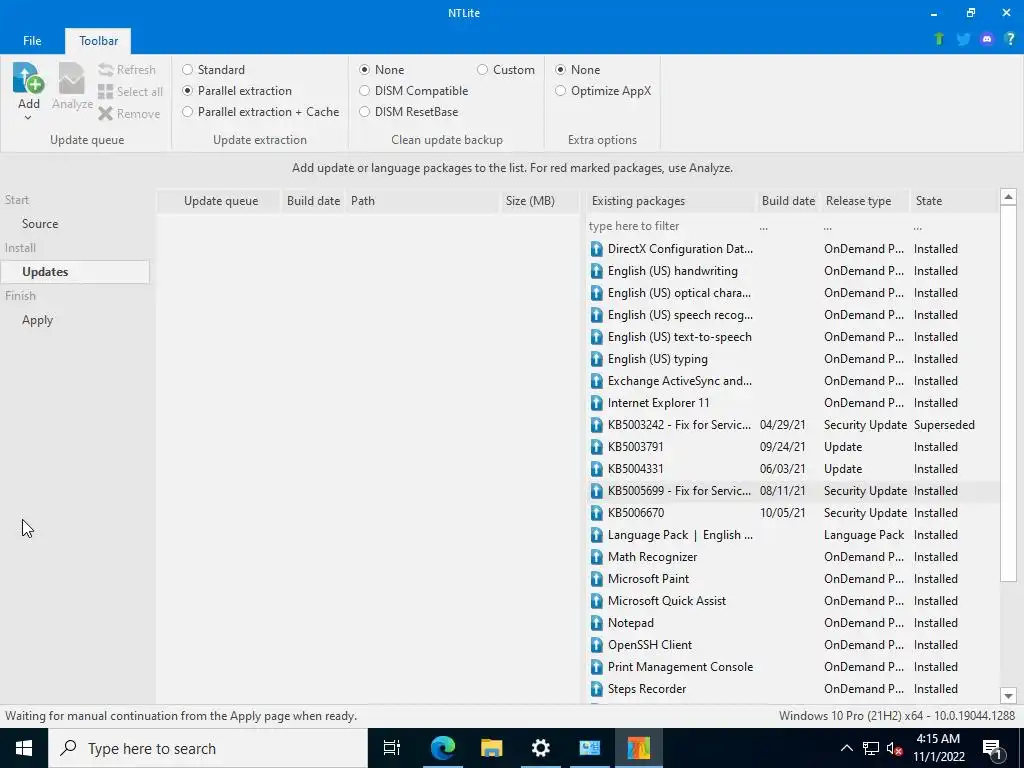Sort by Release type column header

pyautogui.click(x=865, y=201)
